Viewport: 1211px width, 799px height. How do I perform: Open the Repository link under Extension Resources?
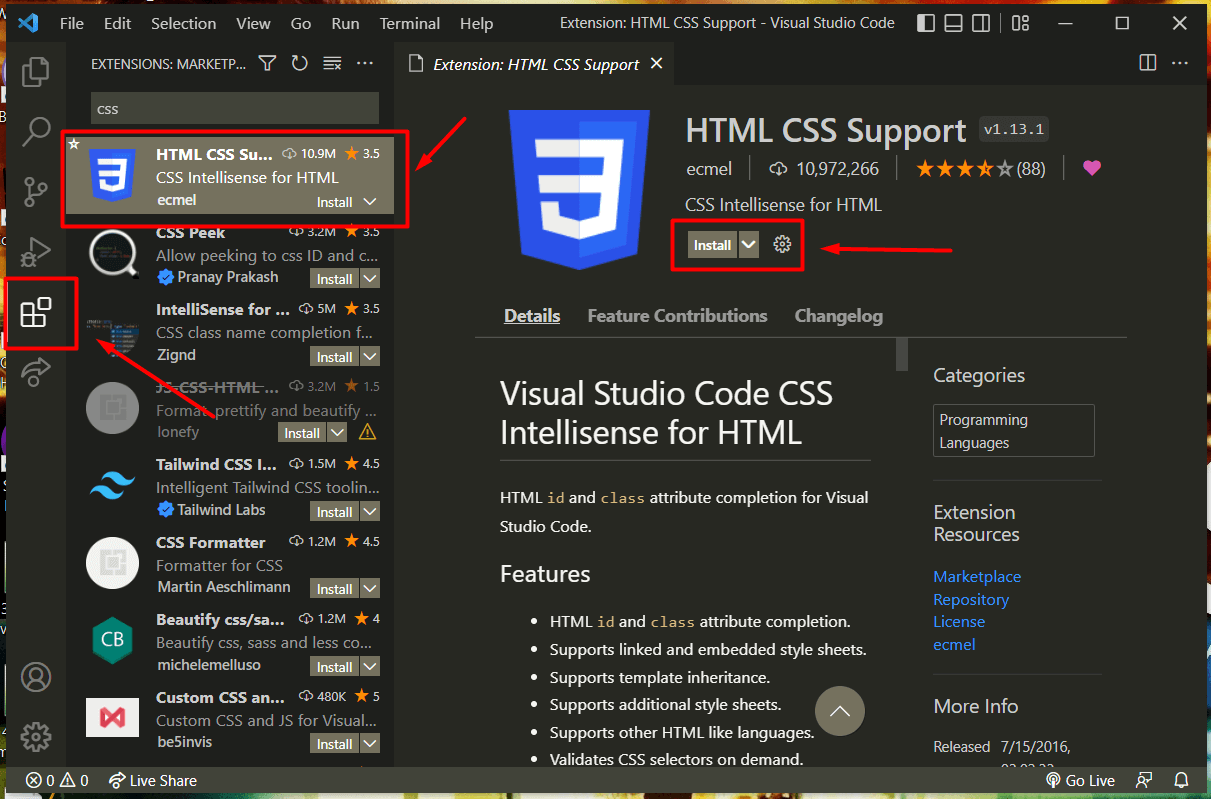(970, 599)
